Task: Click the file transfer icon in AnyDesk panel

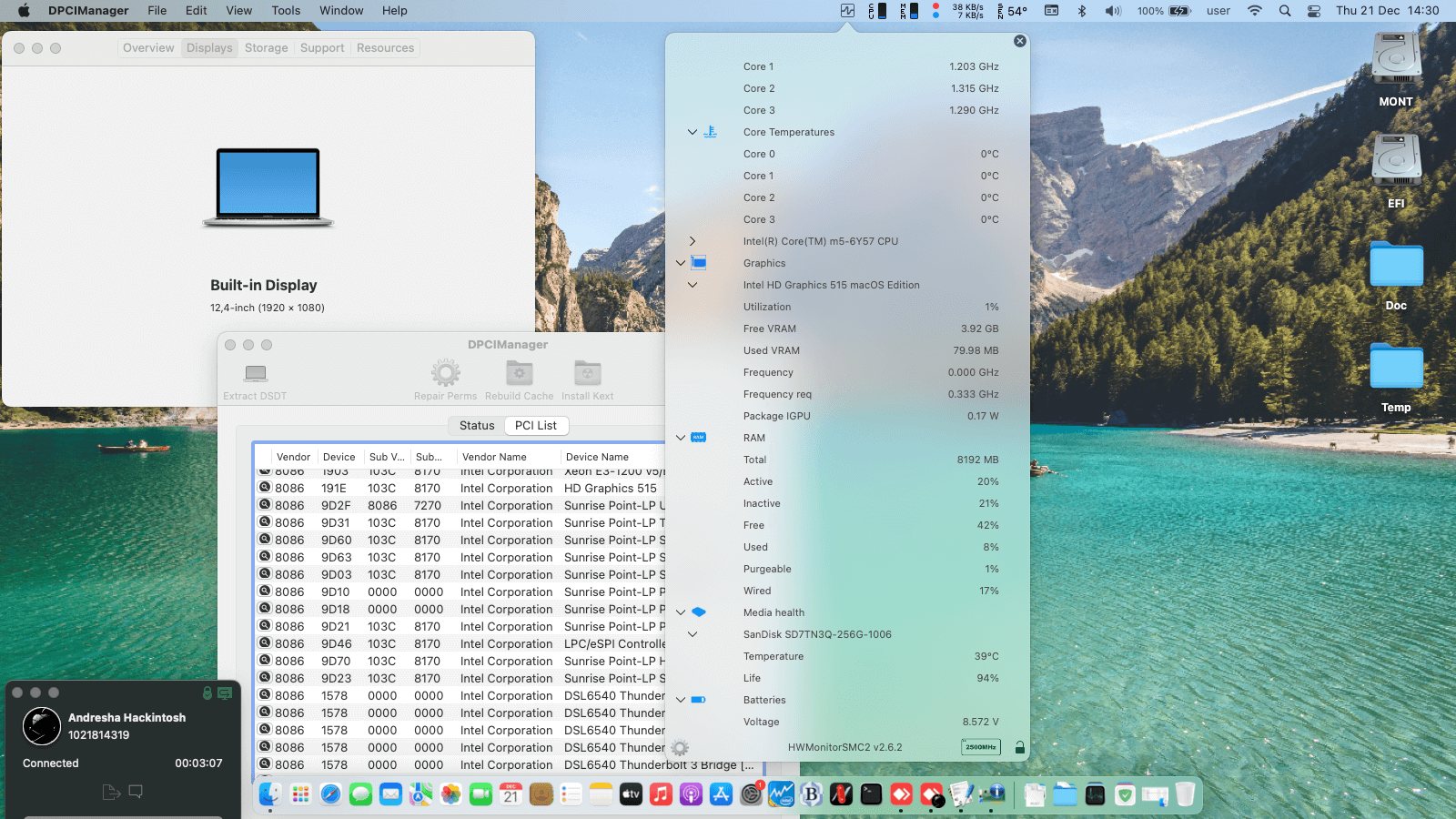Action: pos(111,792)
